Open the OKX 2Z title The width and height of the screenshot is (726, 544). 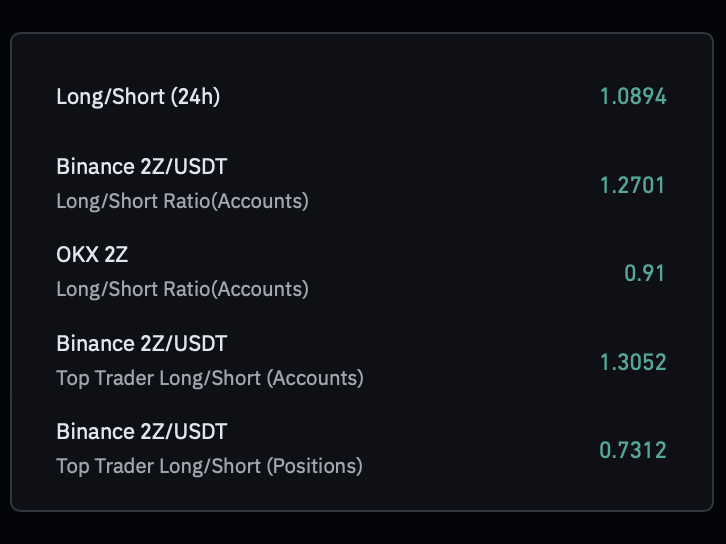coord(92,255)
